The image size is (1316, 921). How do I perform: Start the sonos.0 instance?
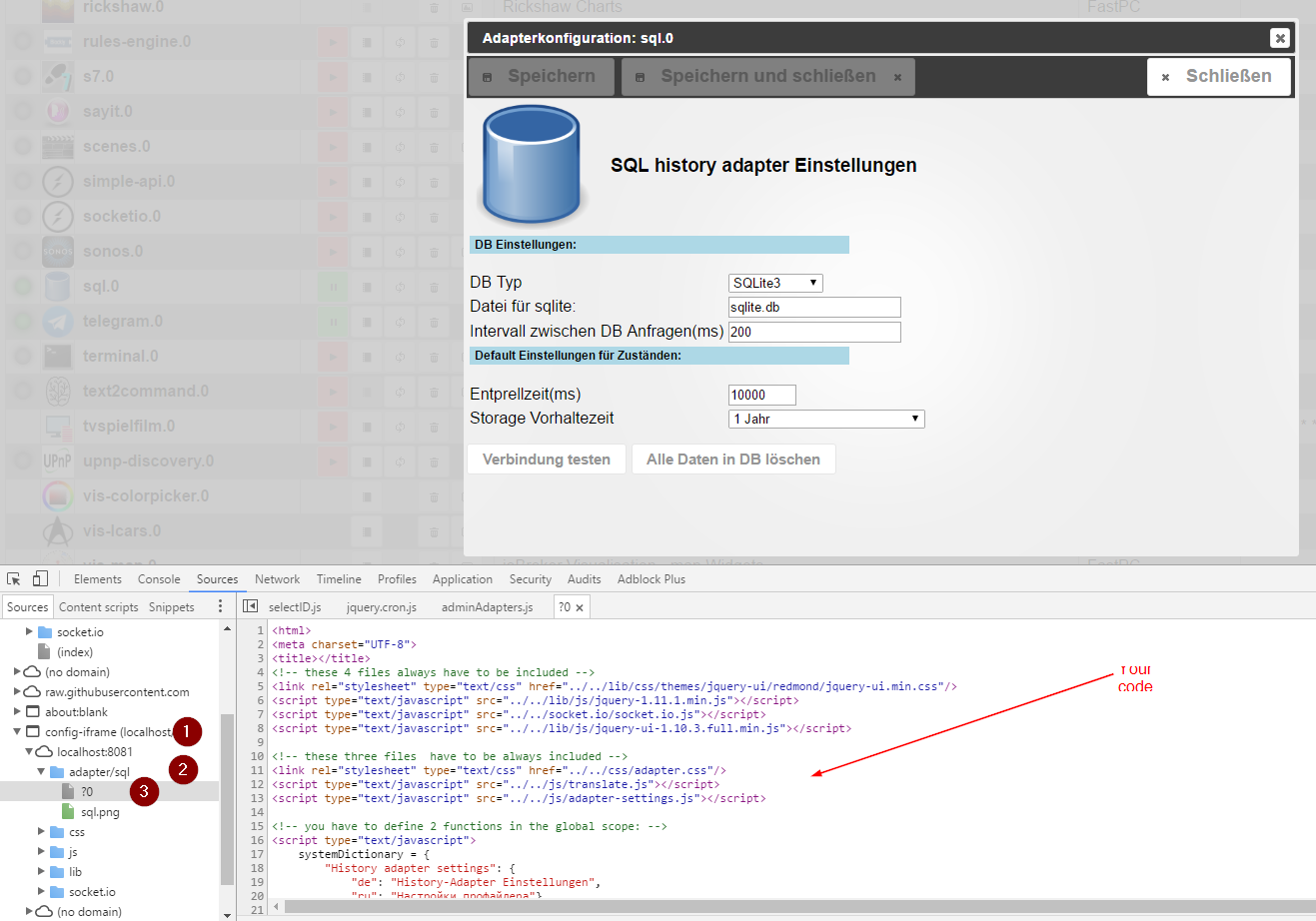click(x=333, y=252)
